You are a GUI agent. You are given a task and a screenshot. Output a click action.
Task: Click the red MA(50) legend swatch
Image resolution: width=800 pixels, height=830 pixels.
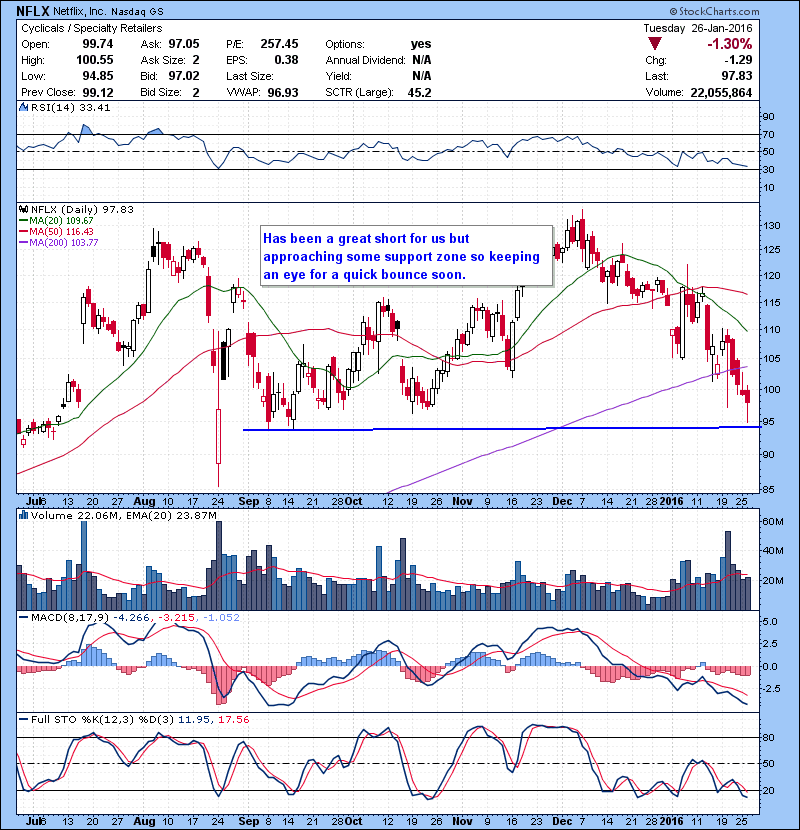click(x=23, y=232)
